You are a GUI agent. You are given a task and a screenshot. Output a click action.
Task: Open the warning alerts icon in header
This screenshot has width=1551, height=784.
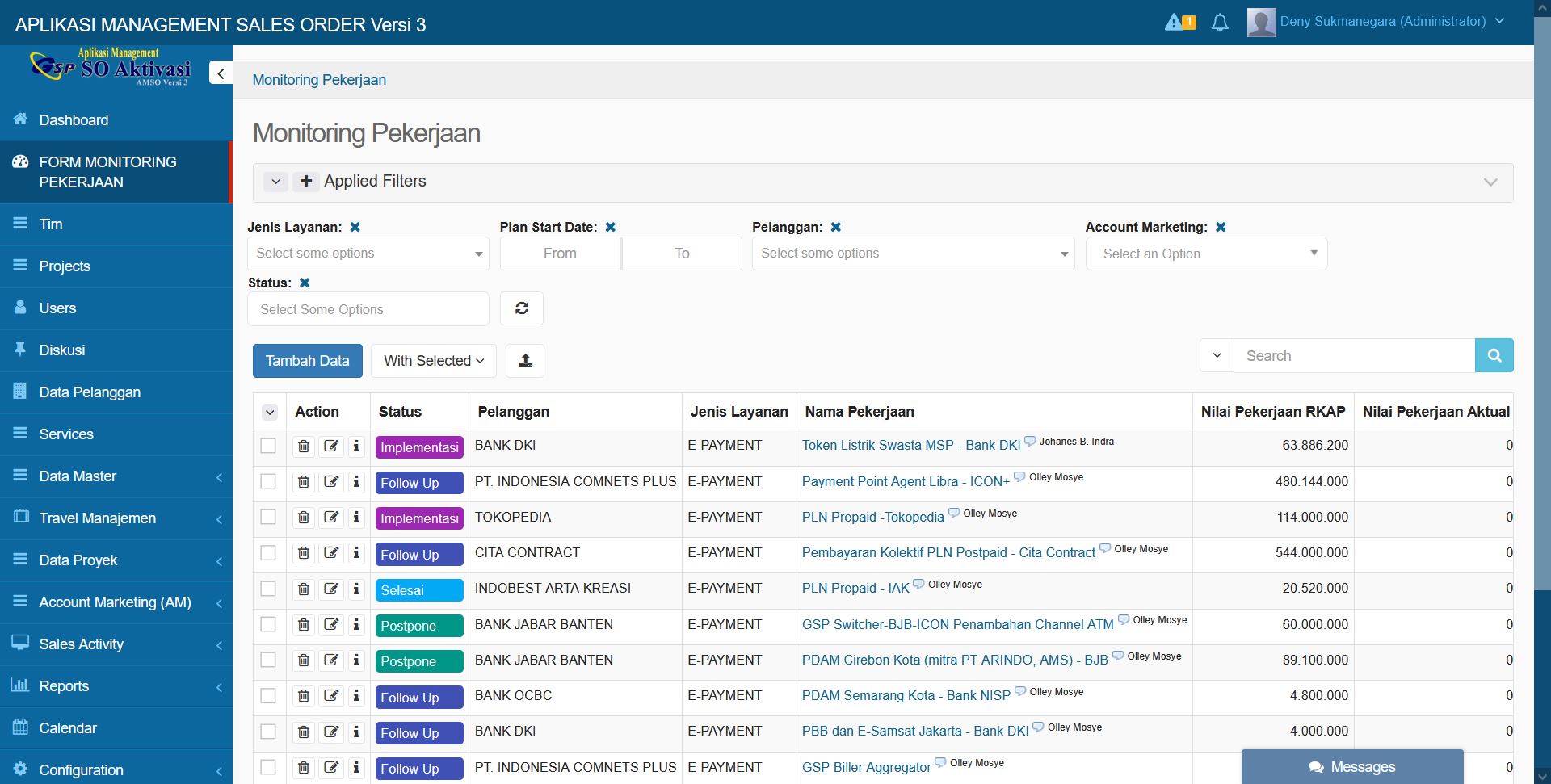pos(1179,22)
